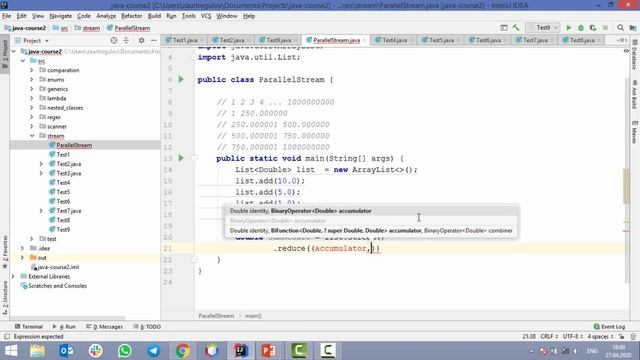The image size is (640, 360).
Task: Select Scratches and Consoles tree node
Action: tap(53, 286)
